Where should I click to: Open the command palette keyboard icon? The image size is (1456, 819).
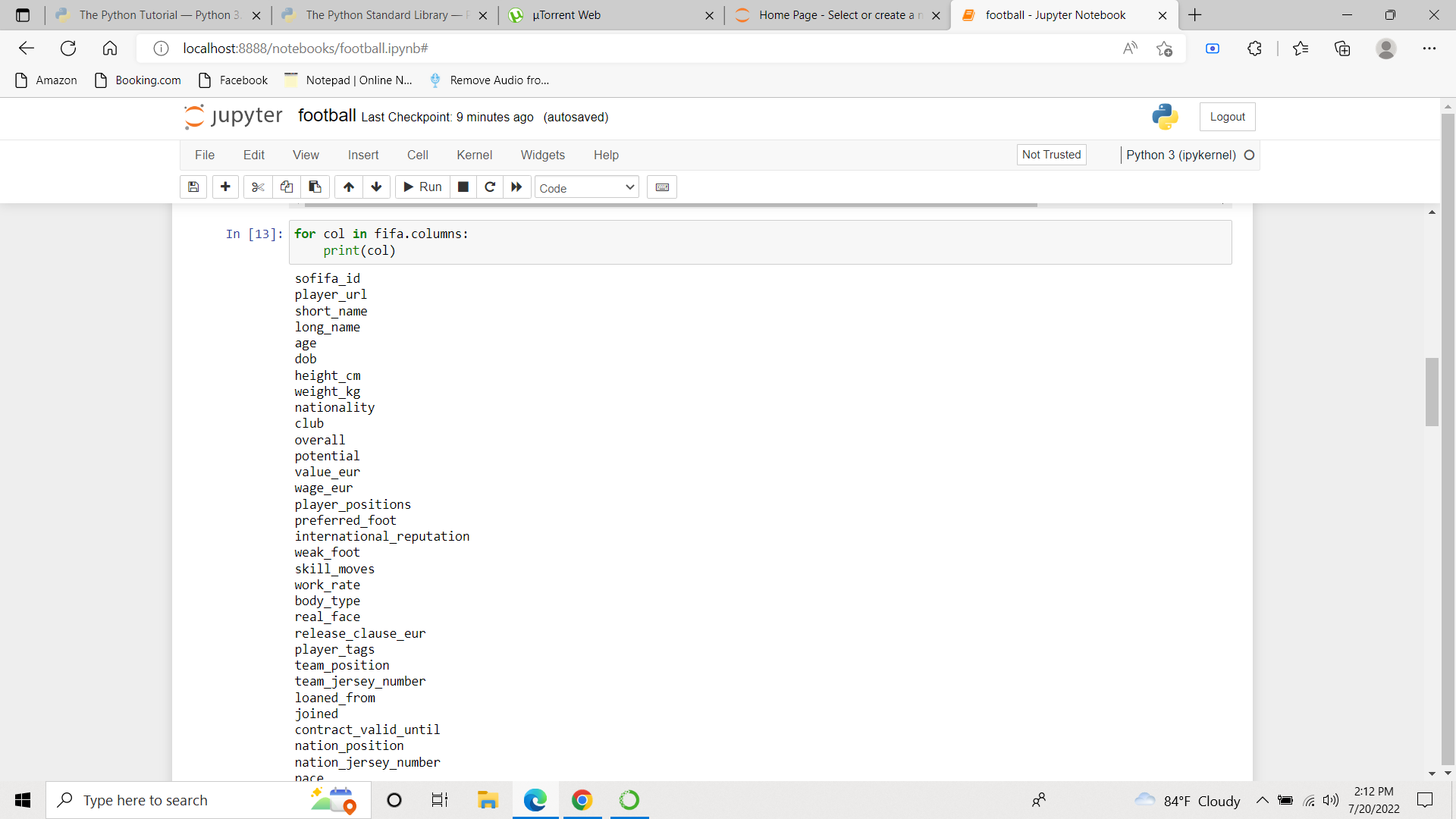pyautogui.click(x=662, y=187)
